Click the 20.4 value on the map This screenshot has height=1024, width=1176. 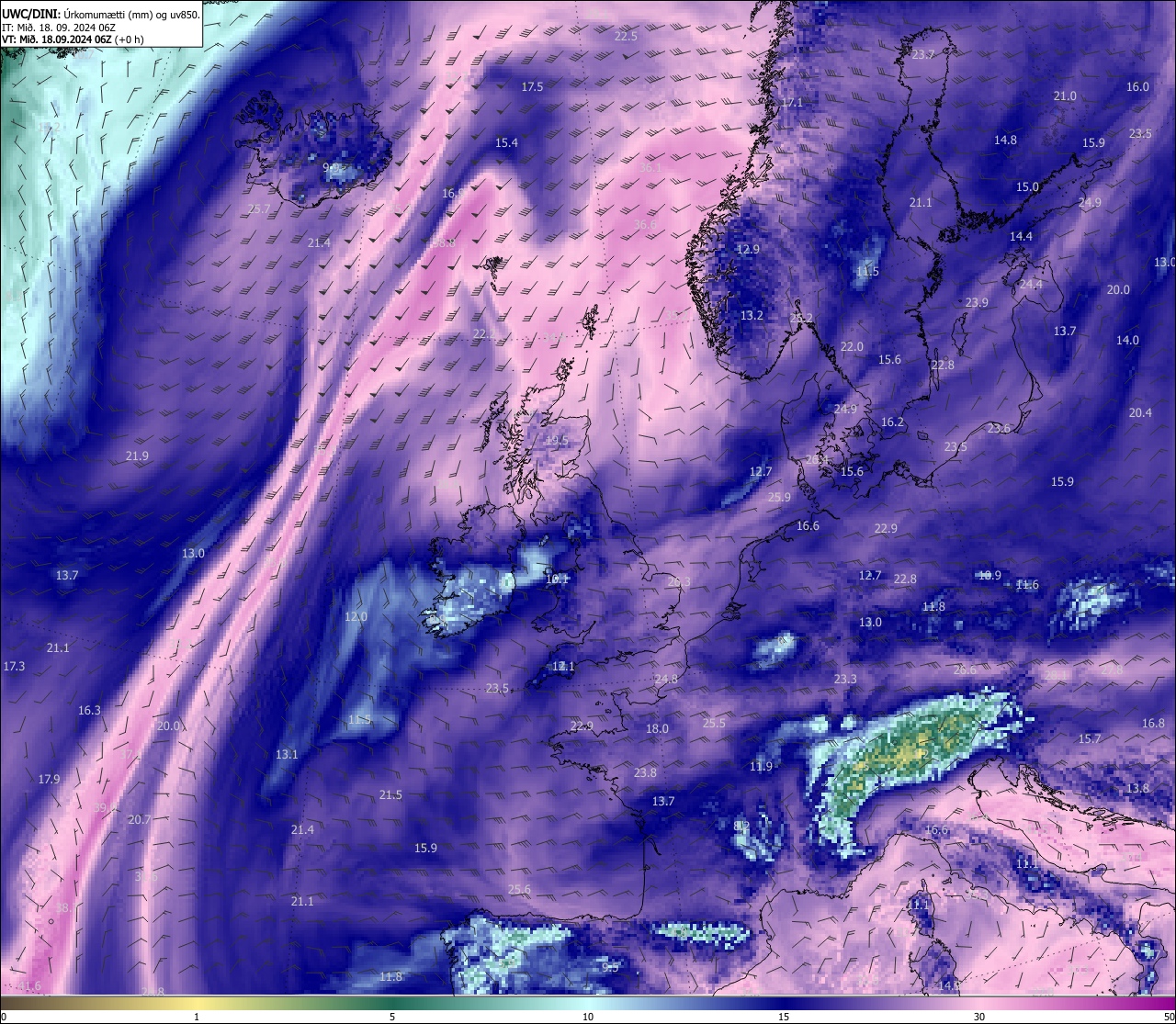(1140, 413)
